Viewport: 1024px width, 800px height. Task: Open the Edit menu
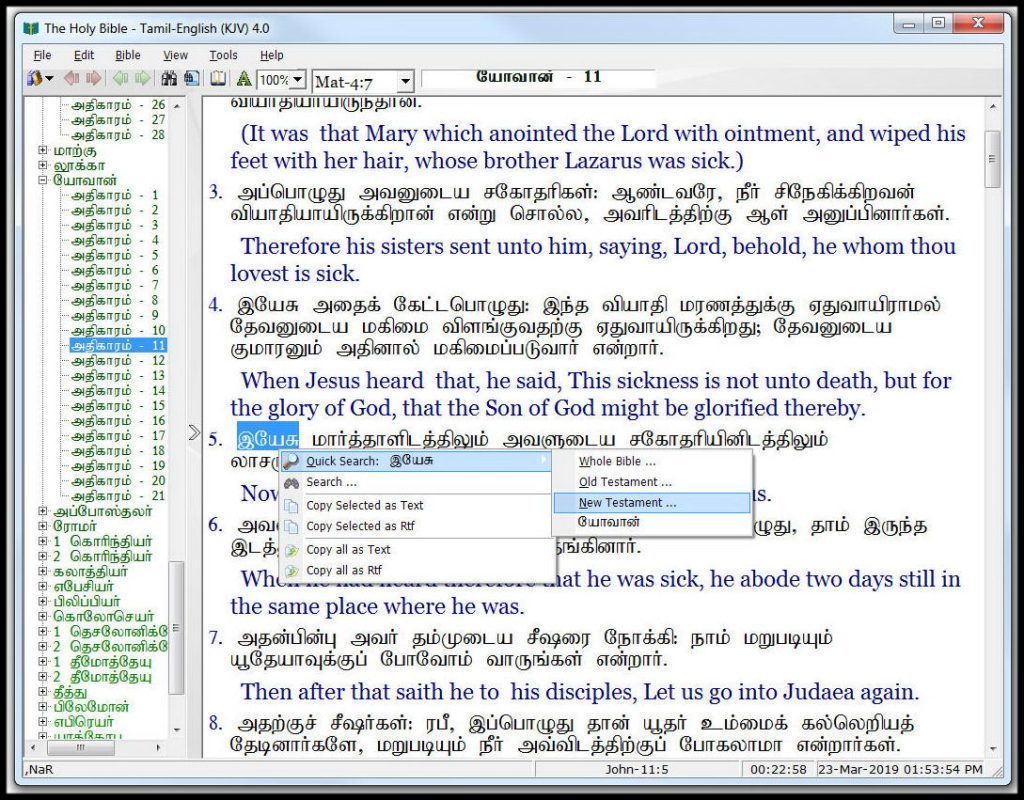pyautogui.click(x=84, y=56)
